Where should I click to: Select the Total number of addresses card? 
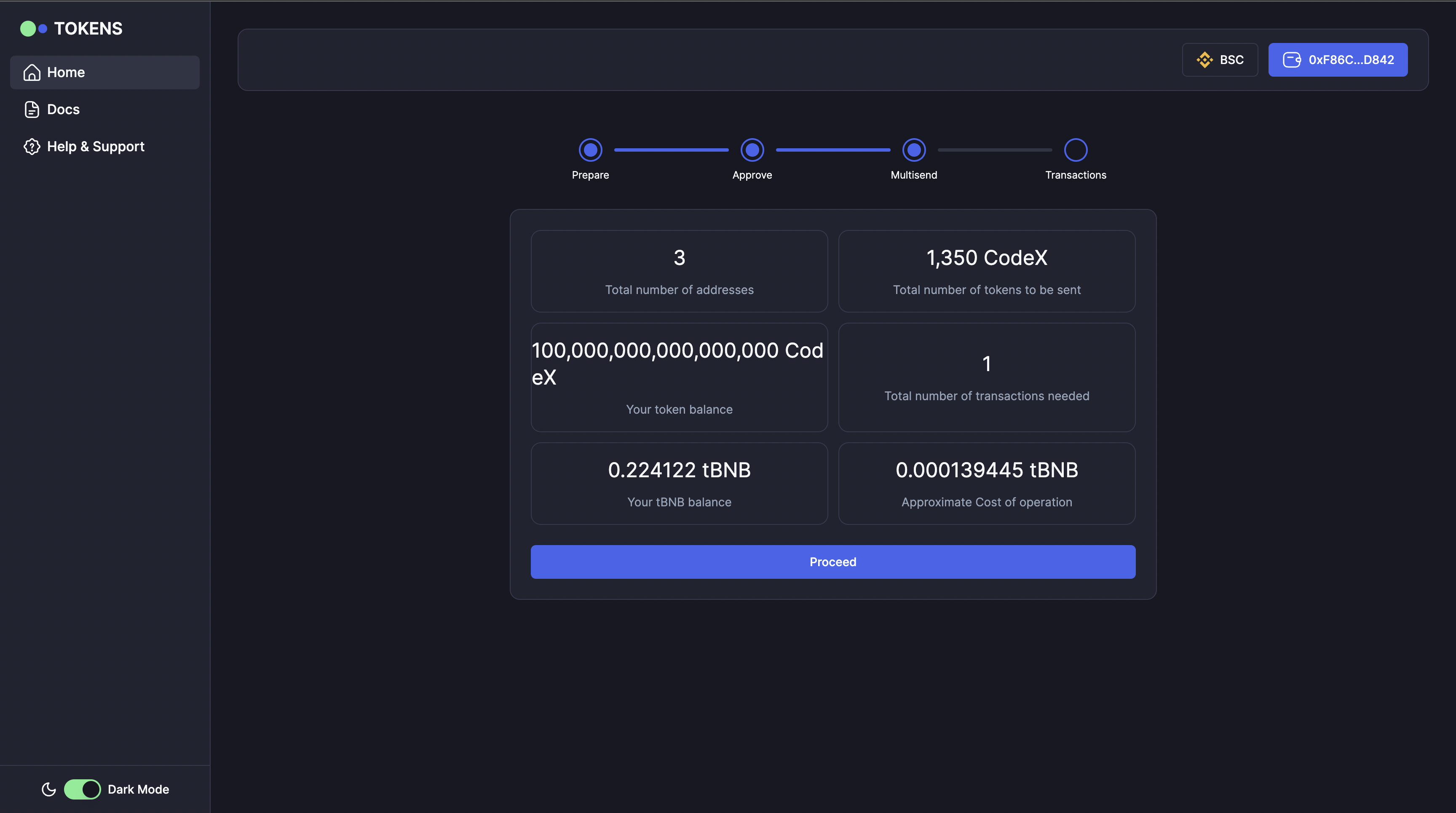[x=679, y=271]
